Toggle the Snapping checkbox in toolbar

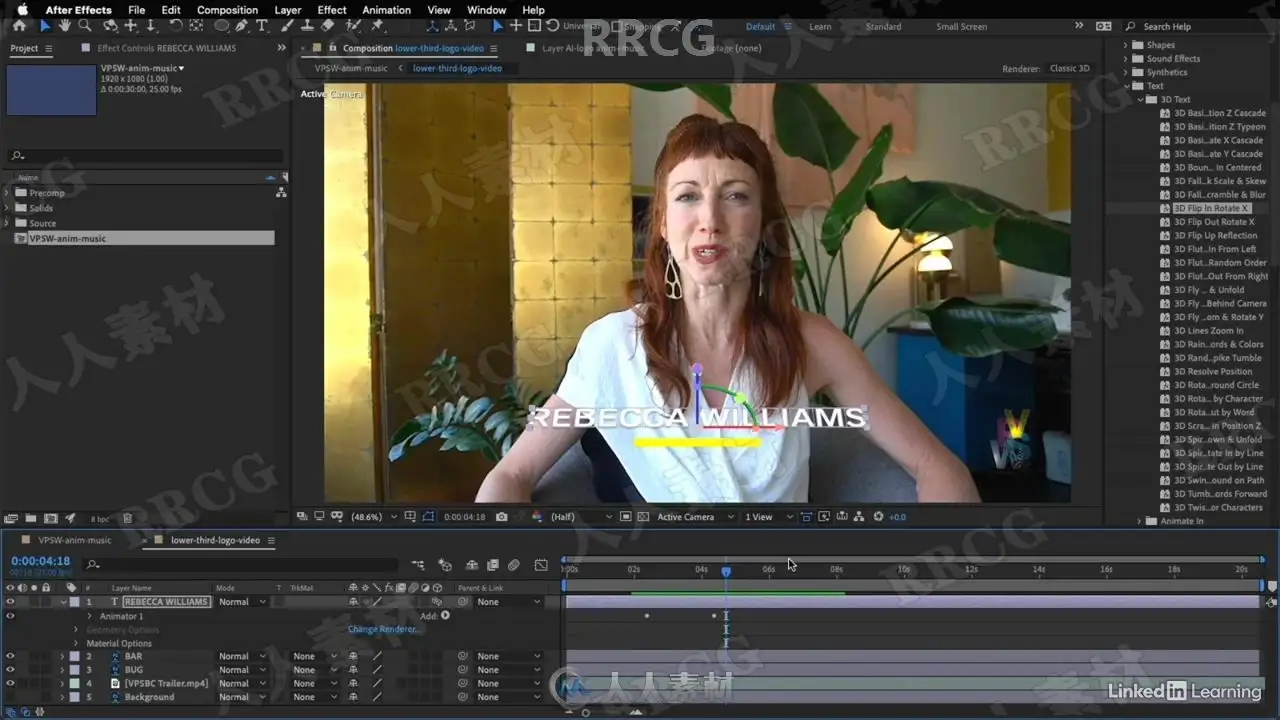(x=617, y=26)
